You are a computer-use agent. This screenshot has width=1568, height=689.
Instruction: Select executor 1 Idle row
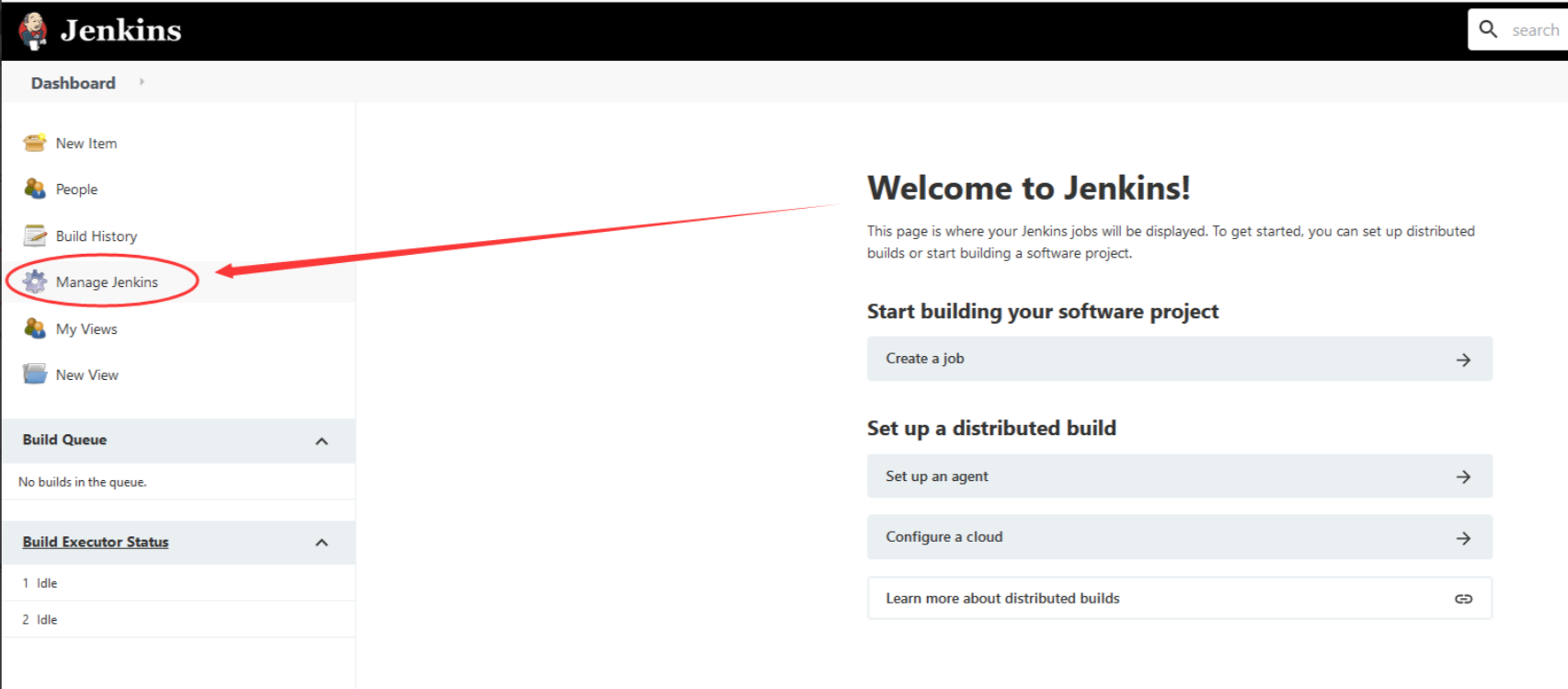click(x=178, y=583)
